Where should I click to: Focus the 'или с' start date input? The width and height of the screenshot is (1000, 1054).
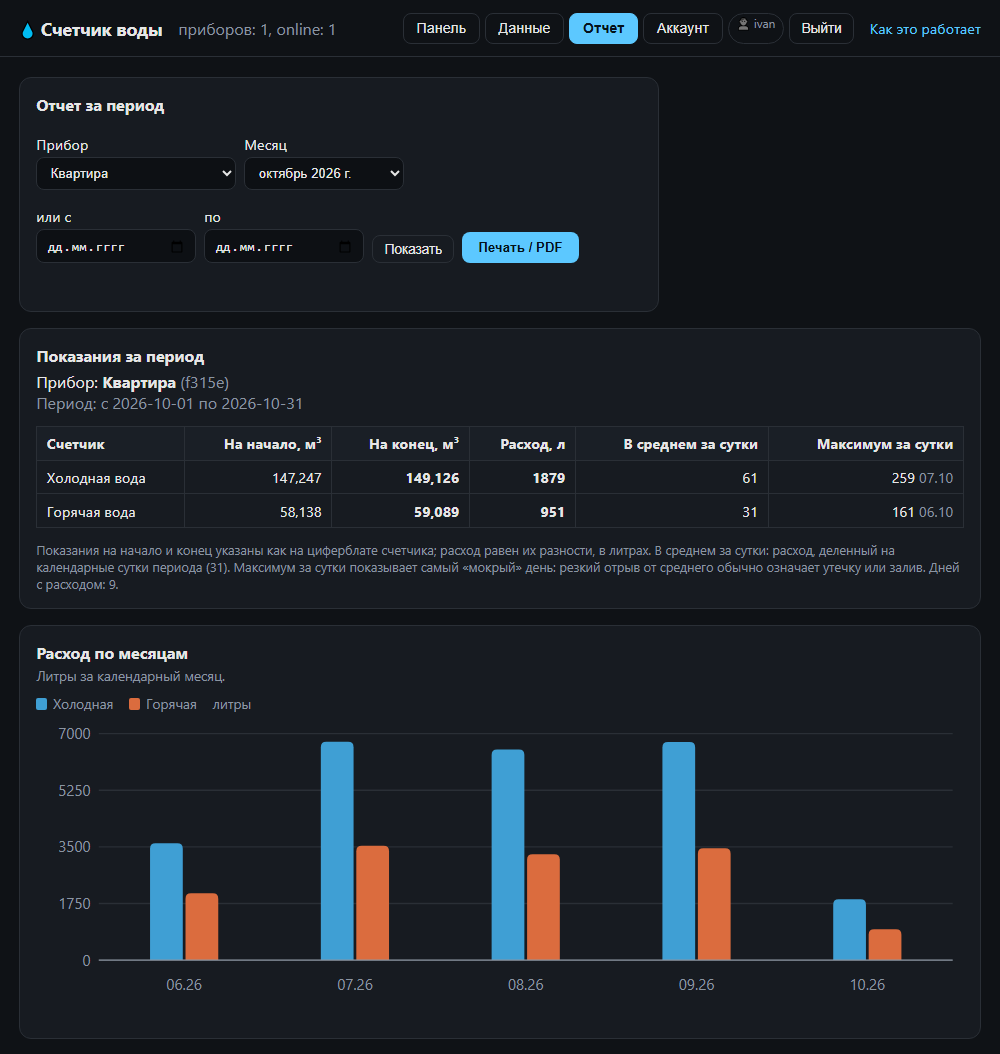(116, 247)
